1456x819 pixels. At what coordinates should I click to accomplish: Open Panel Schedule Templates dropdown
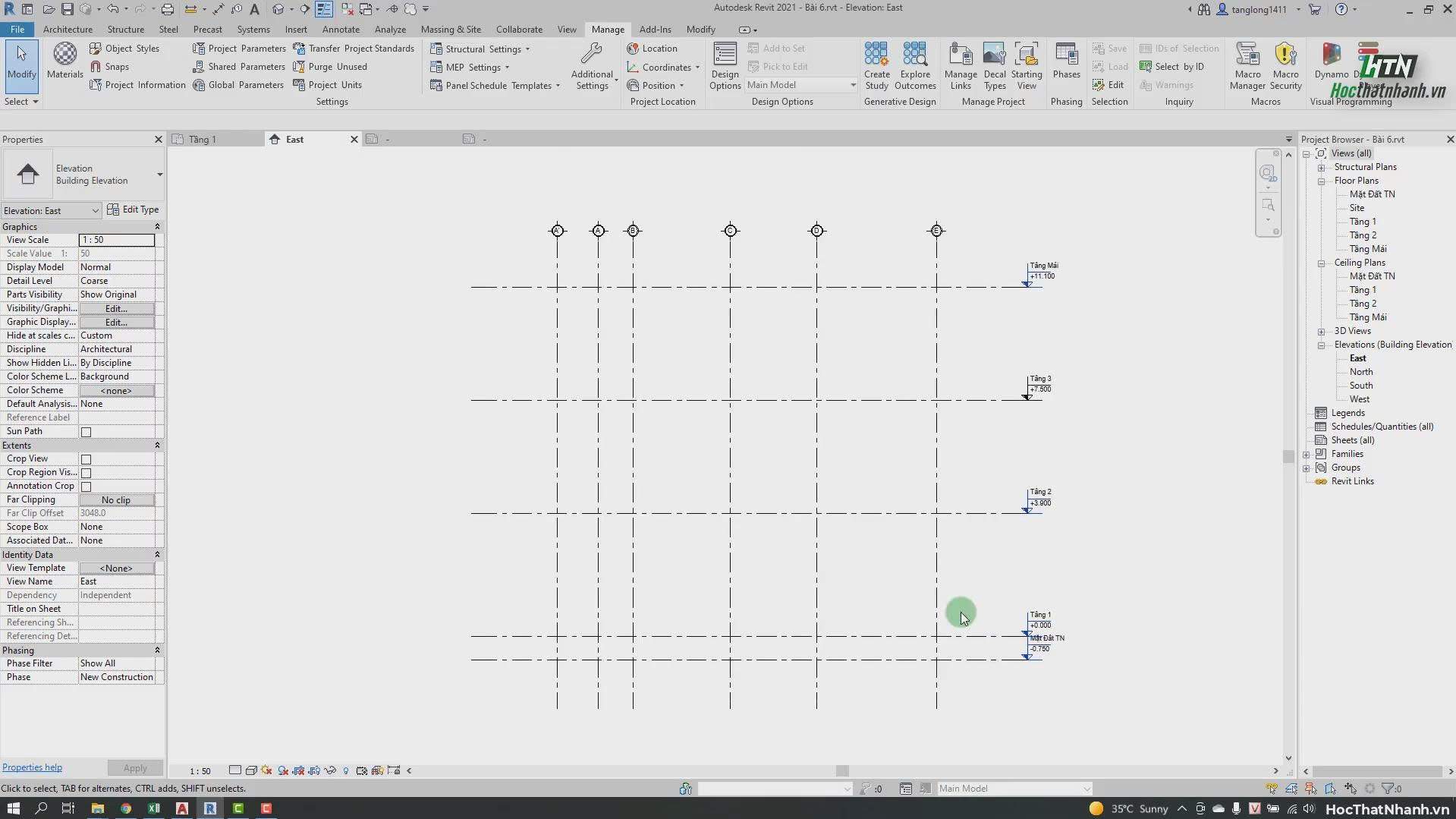click(x=495, y=86)
